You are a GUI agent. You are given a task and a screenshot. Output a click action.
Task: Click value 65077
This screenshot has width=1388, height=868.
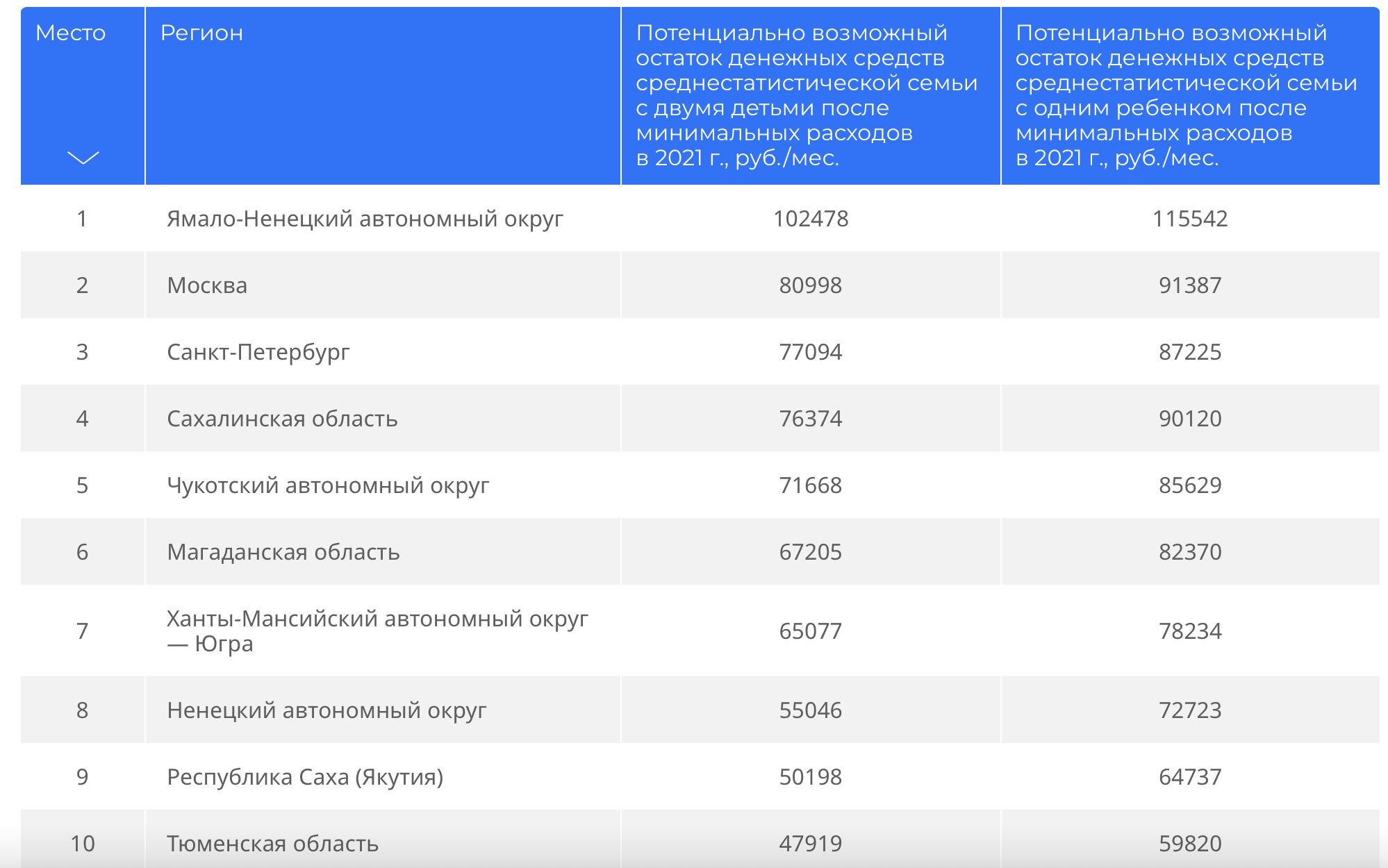click(x=811, y=631)
